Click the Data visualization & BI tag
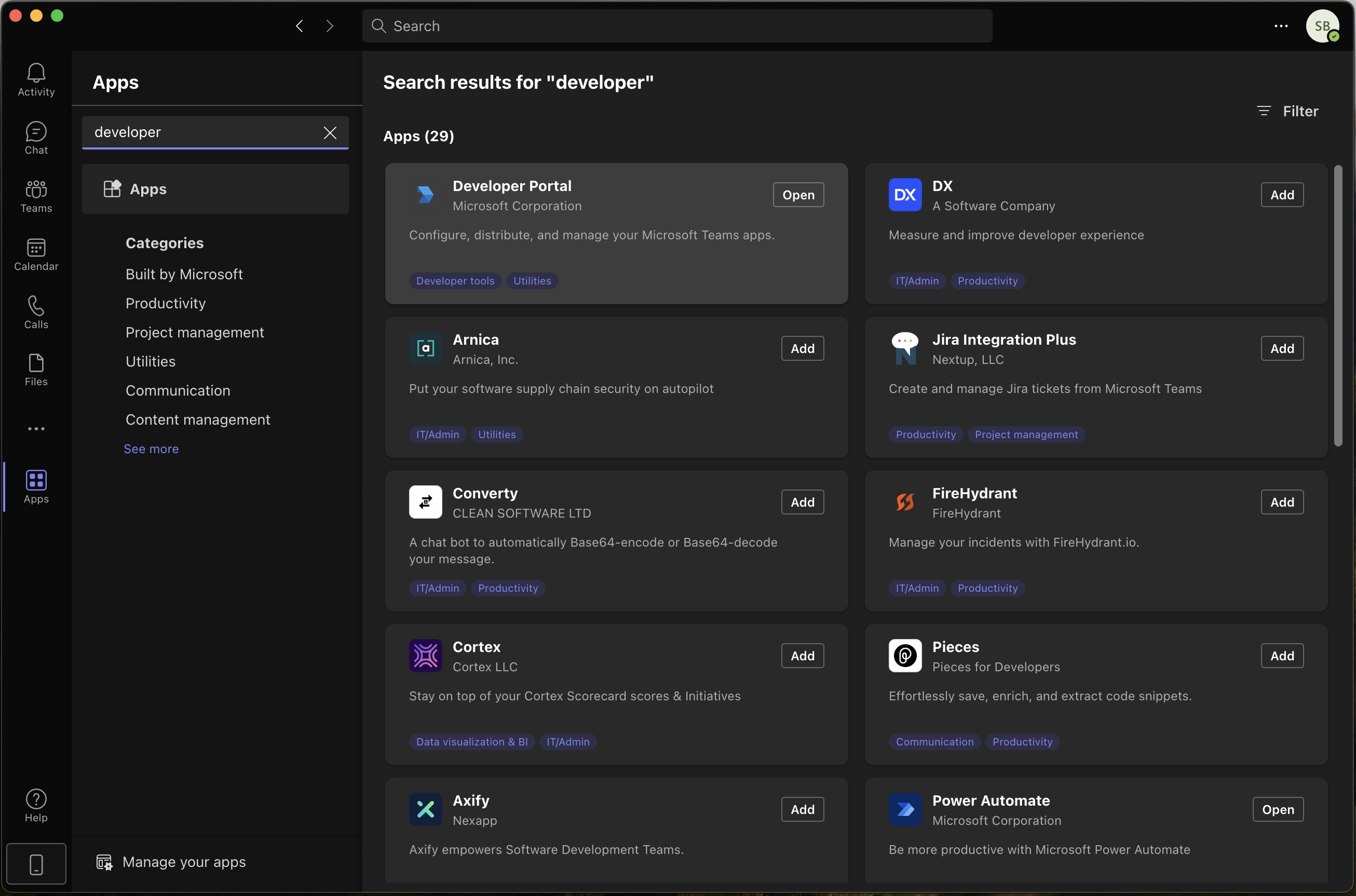This screenshot has height=896, width=1356. point(472,742)
